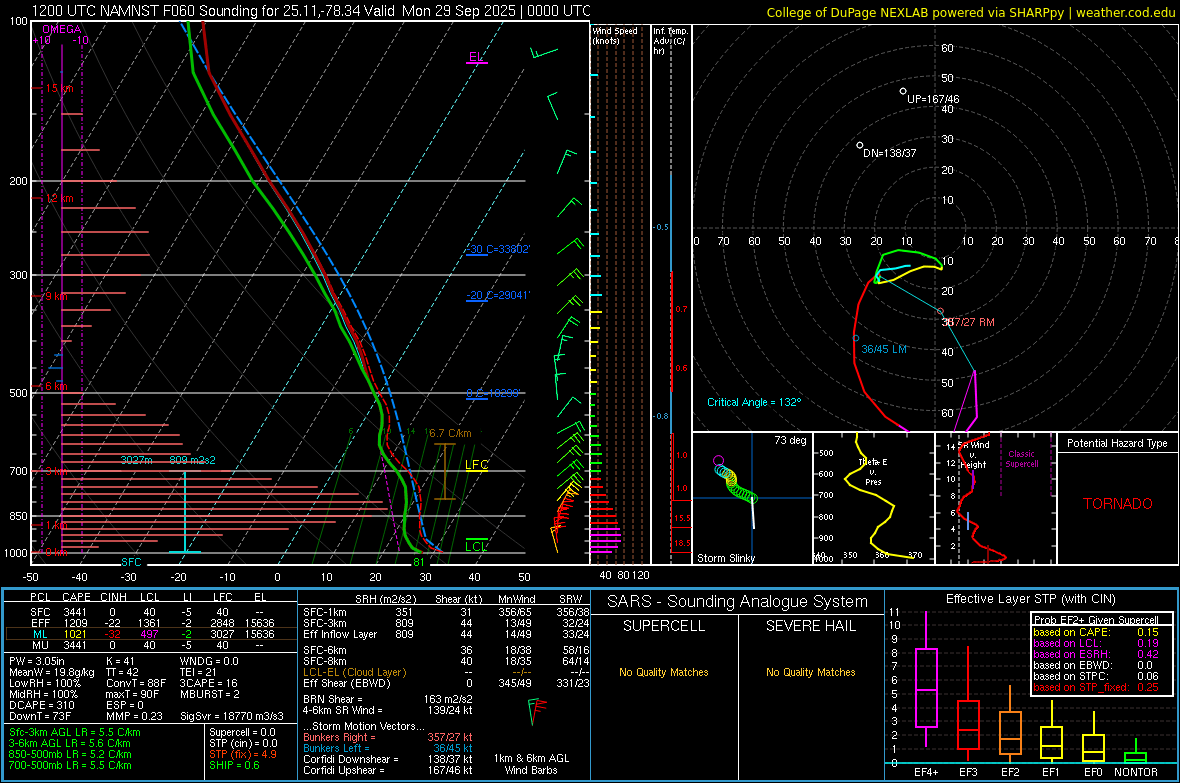The width and height of the screenshot is (1180, 783).
Task: Click the magenta EF4+ box plot
Action: tap(926, 680)
